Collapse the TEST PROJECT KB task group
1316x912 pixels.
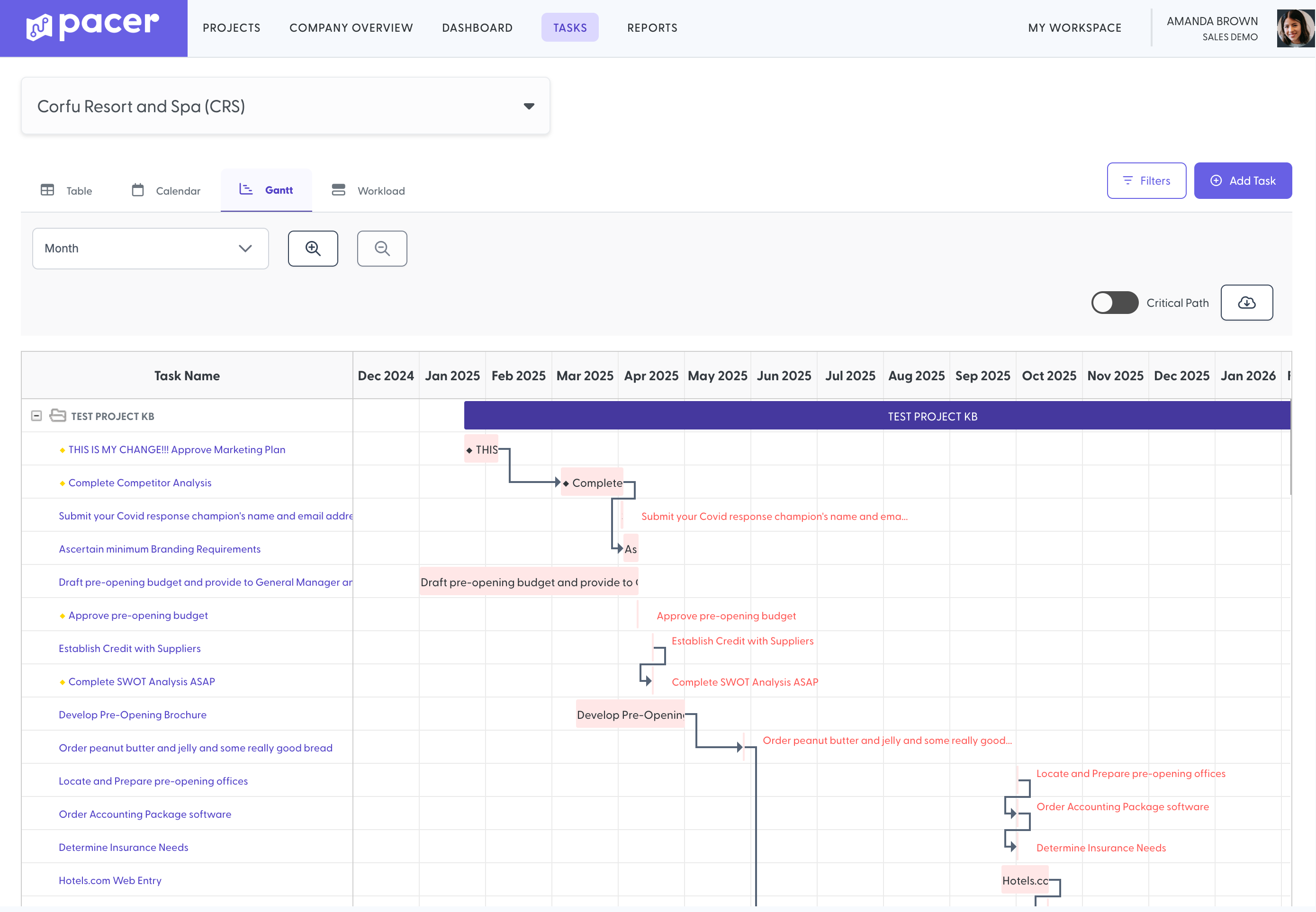coord(36,415)
